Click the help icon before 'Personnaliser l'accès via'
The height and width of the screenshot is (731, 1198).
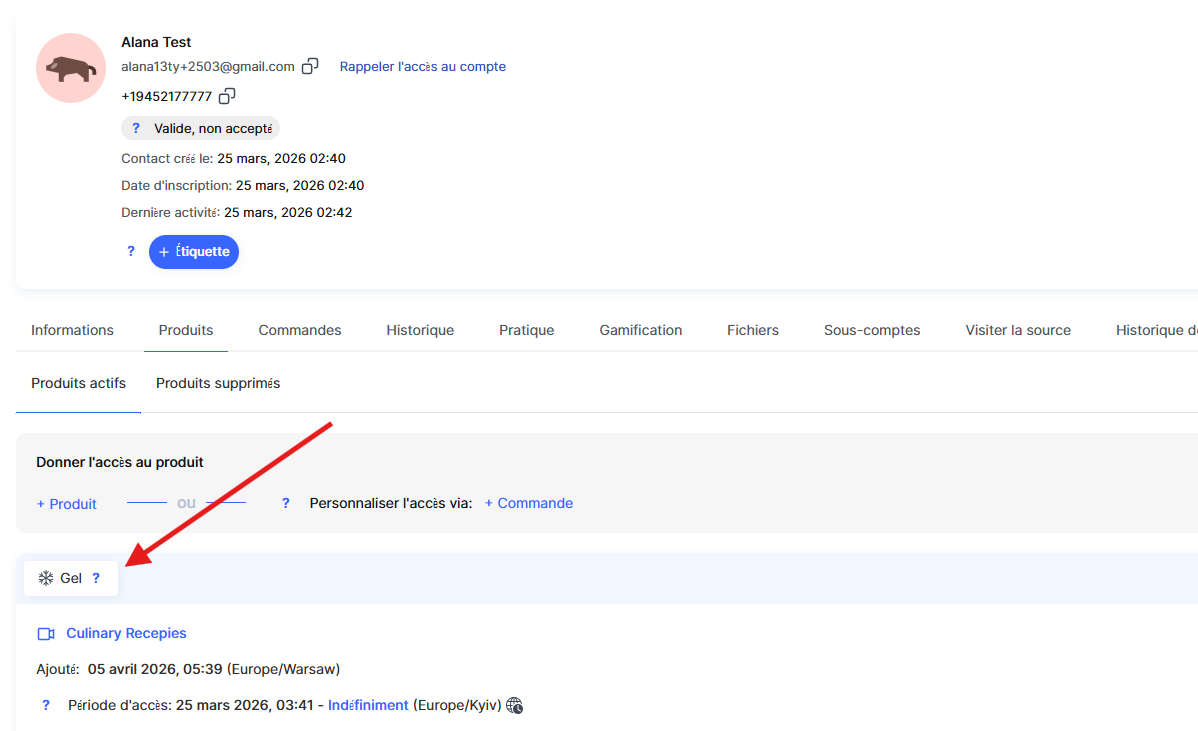click(x=286, y=503)
